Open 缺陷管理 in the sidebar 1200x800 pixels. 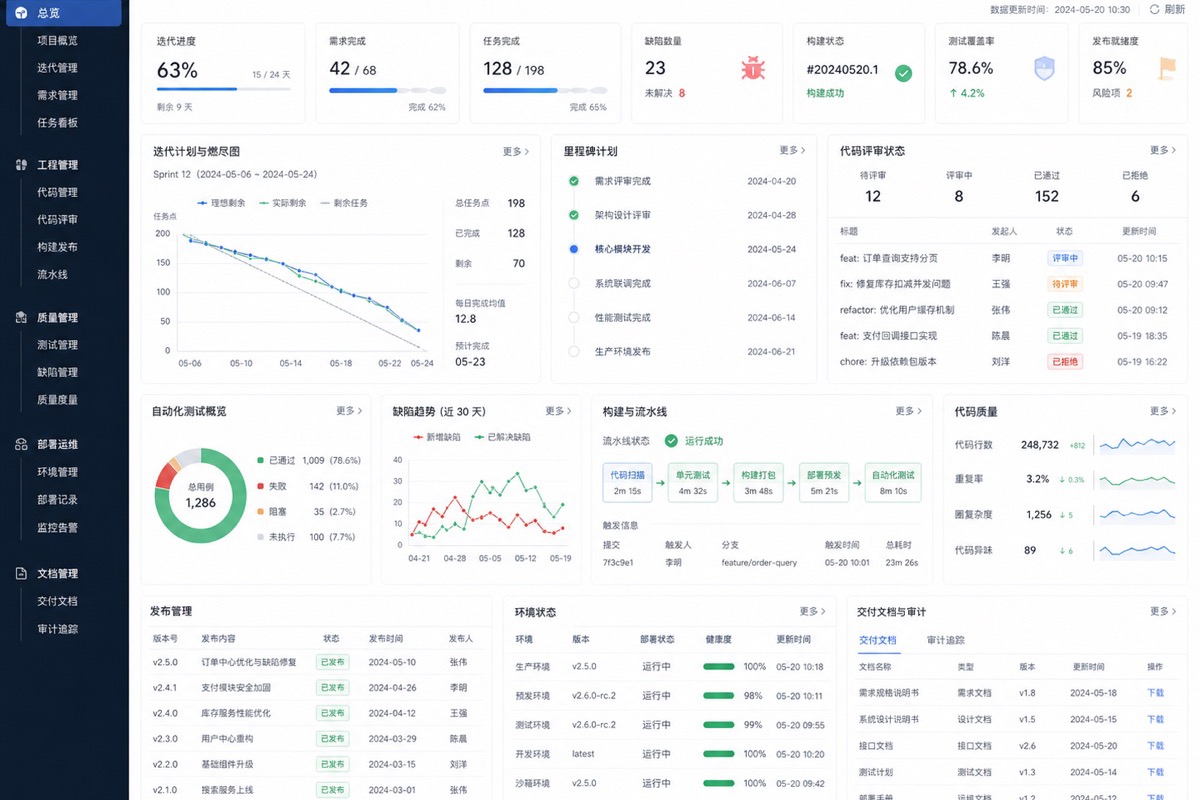[57, 372]
